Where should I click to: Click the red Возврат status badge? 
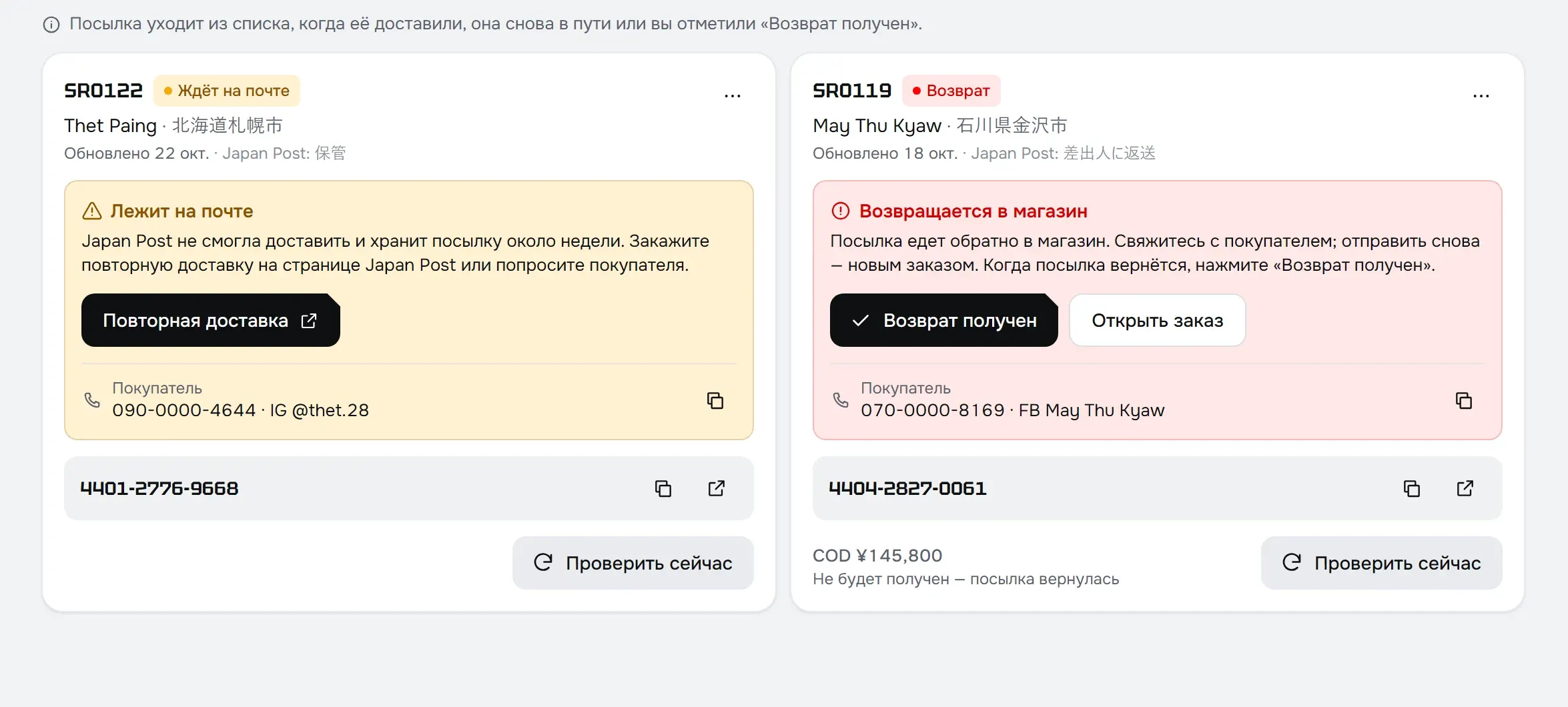coord(951,91)
